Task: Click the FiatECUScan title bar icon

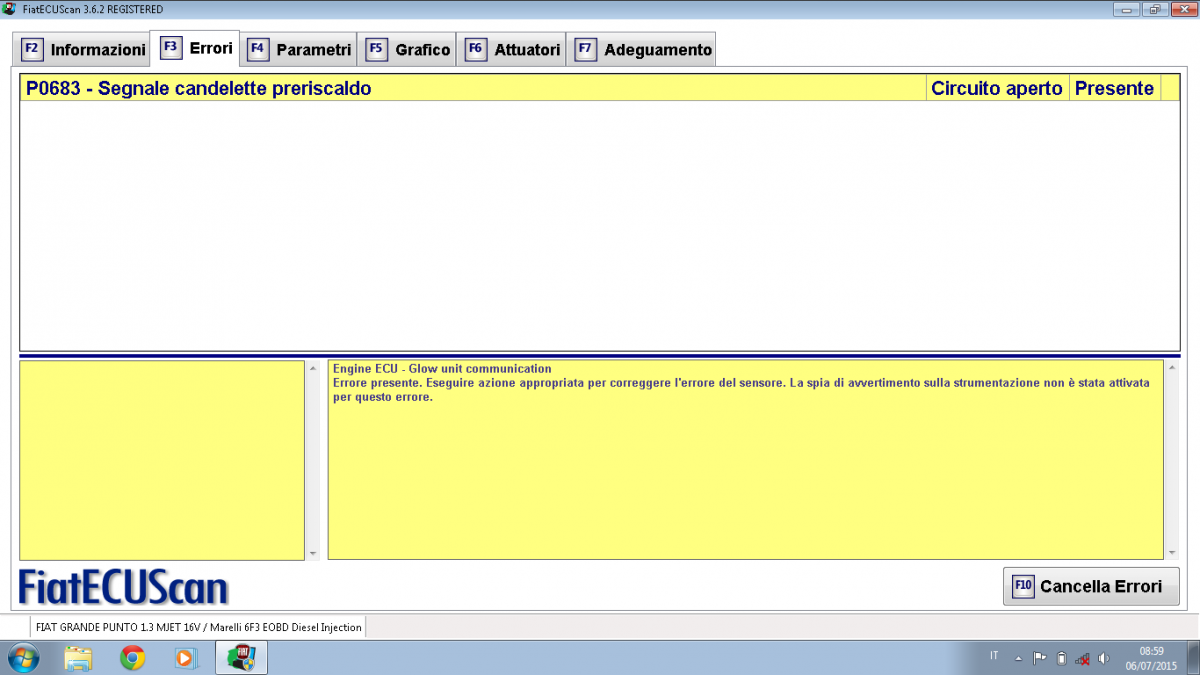Action: coord(9,8)
